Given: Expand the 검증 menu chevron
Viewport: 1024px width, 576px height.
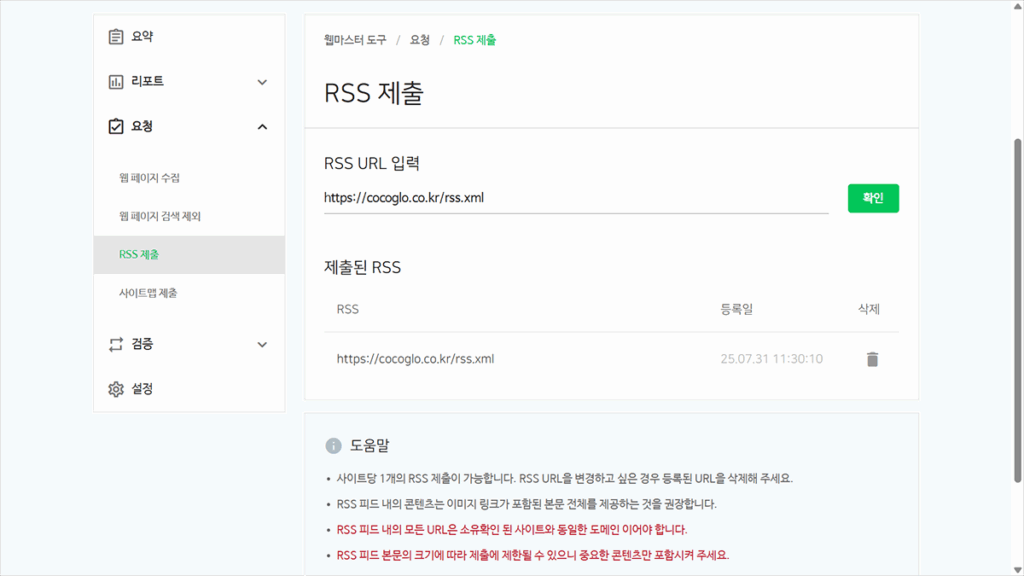Looking at the screenshot, I should [x=262, y=345].
